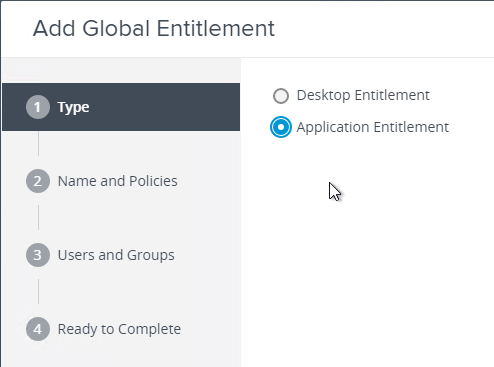Select the Desktop Entitlement radio button
This screenshot has width=494, height=367.
click(x=281, y=96)
